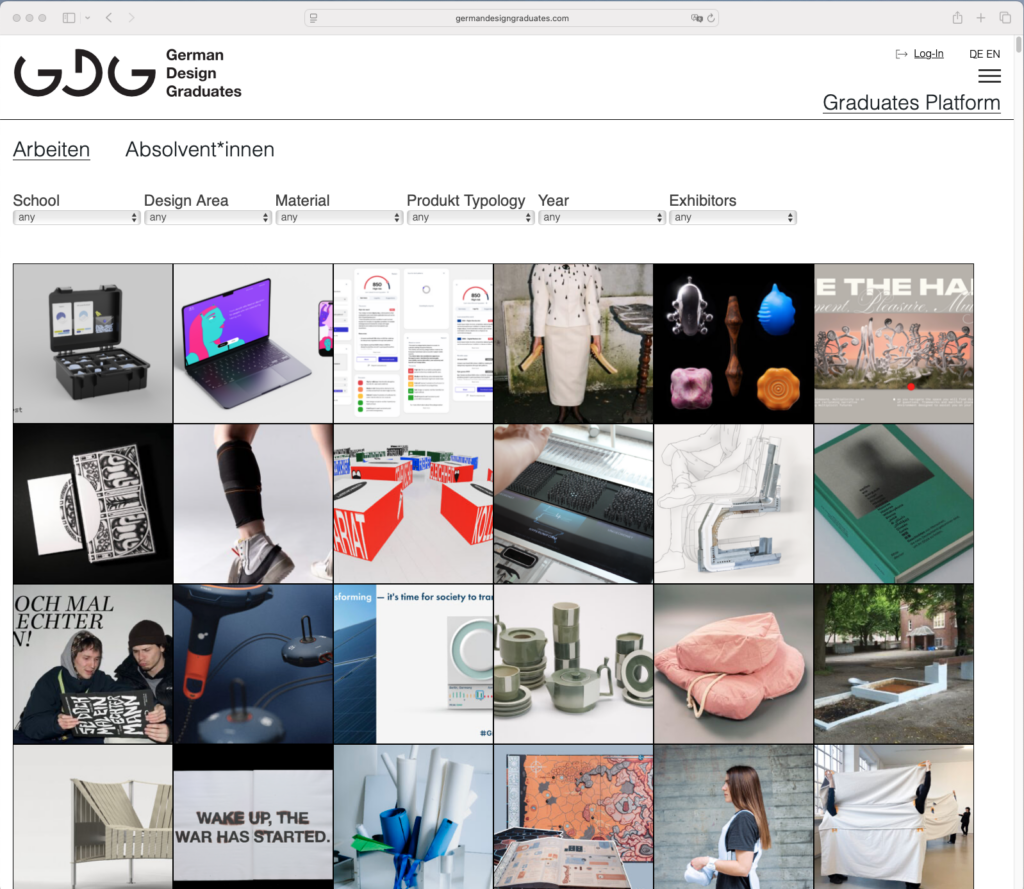1024x889 pixels.
Task: Click the Log-In link
Action: tap(927, 54)
